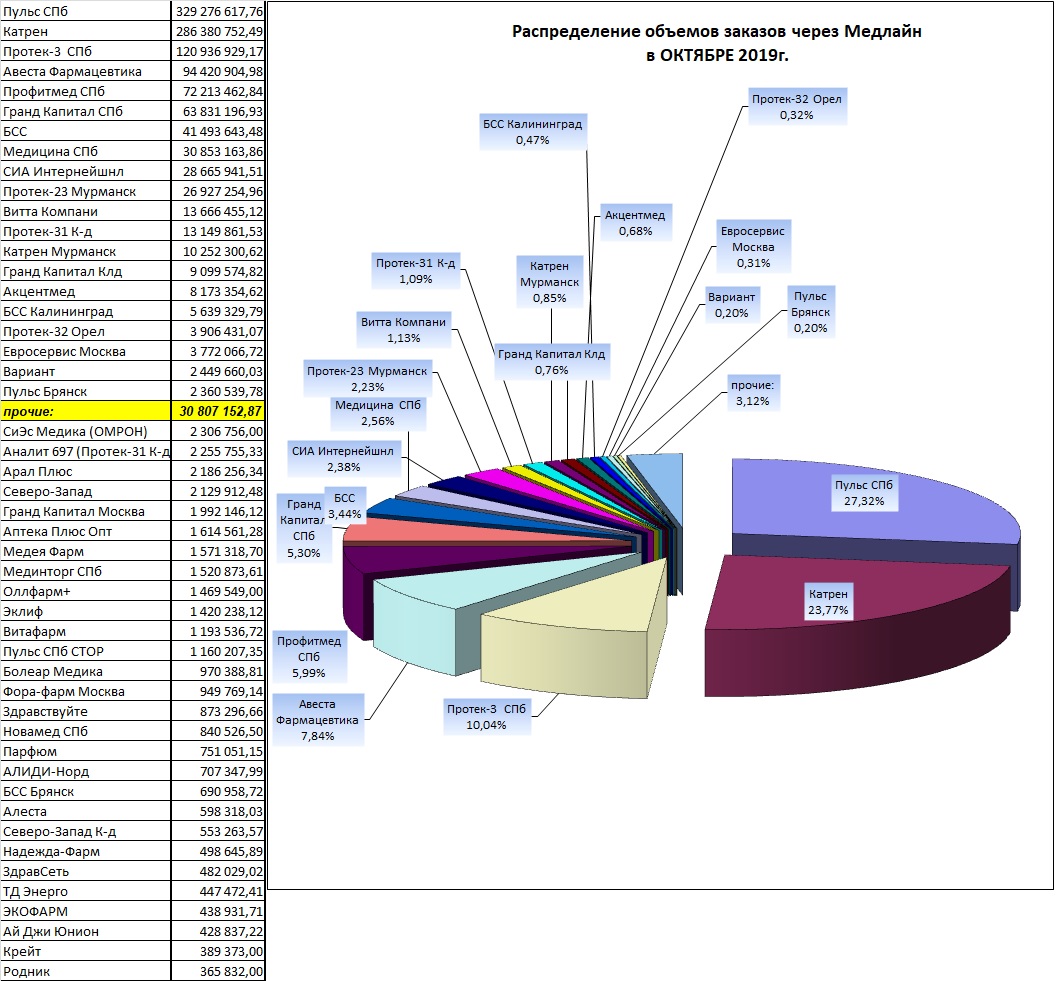Click the Протек-23 Мурманск table cell

click(86, 191)
